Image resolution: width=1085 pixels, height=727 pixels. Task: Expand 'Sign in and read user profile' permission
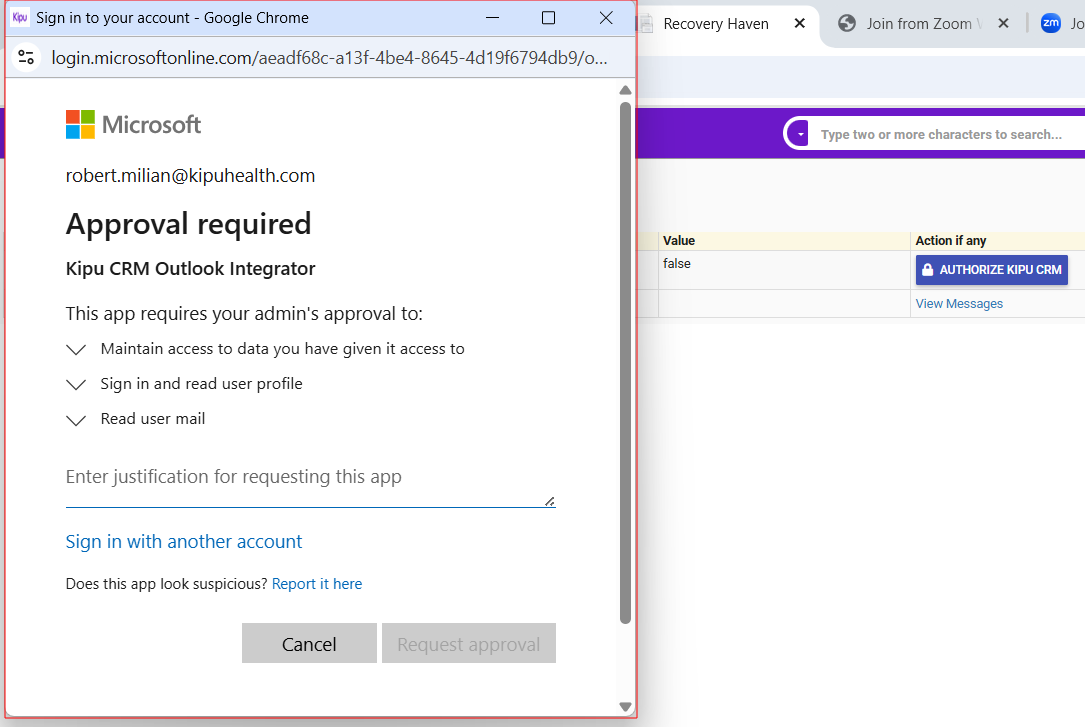click(76, 384)
